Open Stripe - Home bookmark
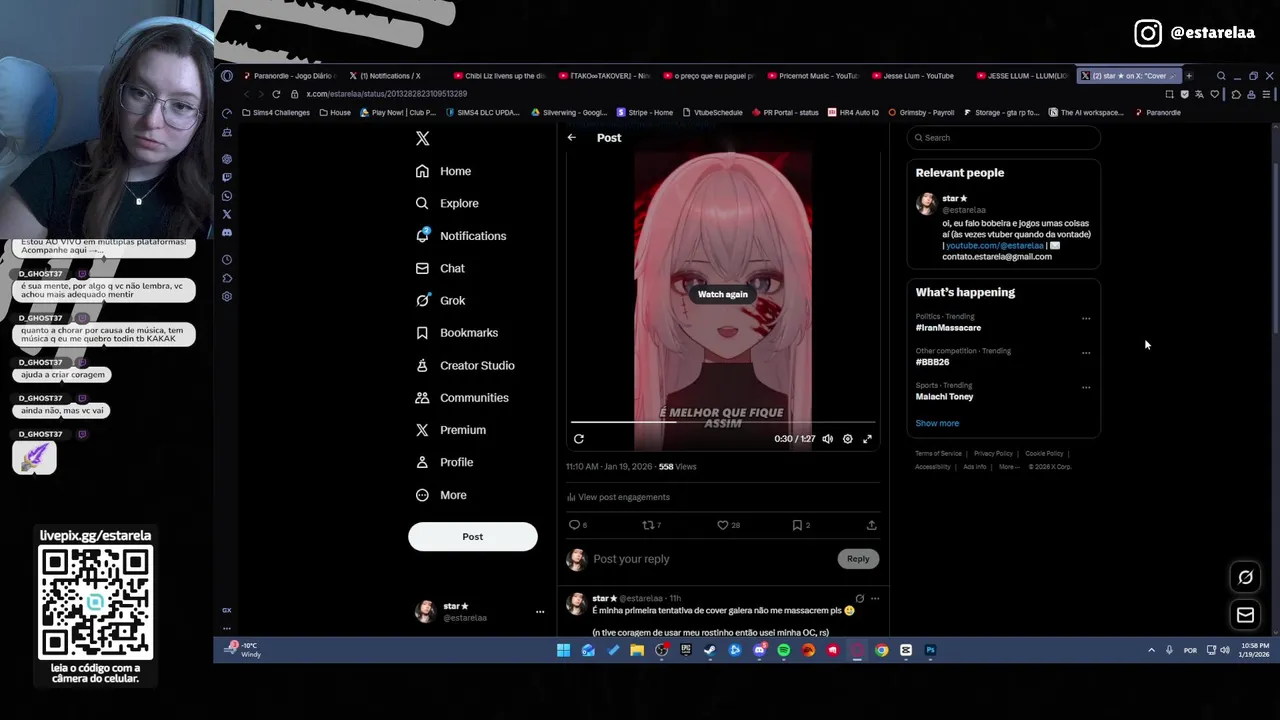Screen dimensions: 1280x720 pyautogui.click(x=646, y=113)
